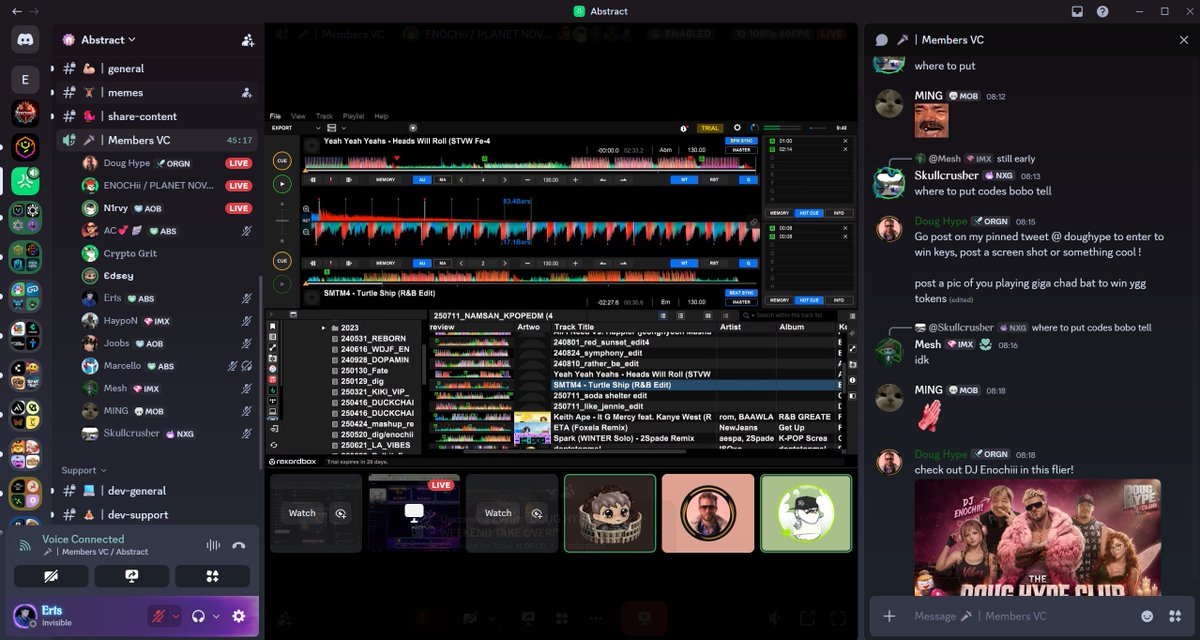The width and height of the screenshot is (1200, 640).
Task: Expand the 2023 folder in rekordbox tree
Action: [323, 327]
